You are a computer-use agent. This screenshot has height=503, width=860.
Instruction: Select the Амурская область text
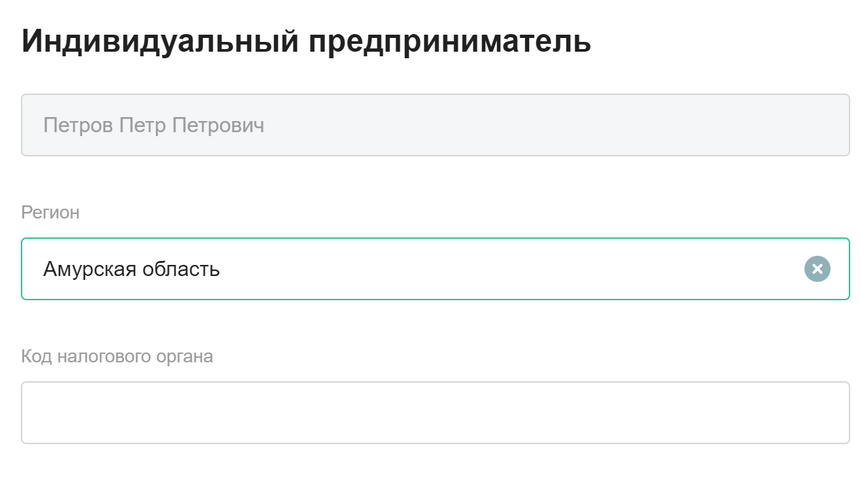coord(132,269)
